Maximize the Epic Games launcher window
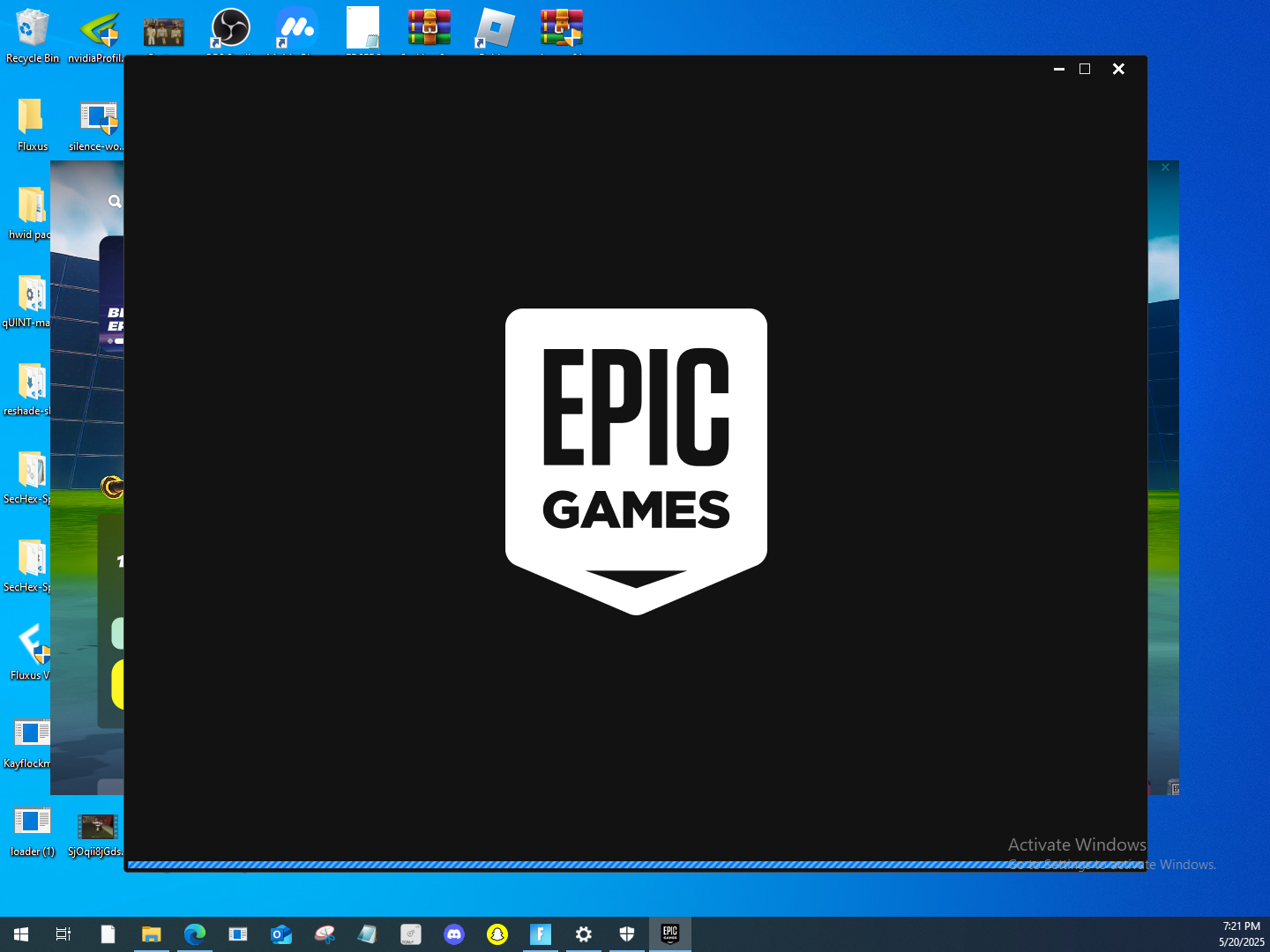 pyautogui.click(x=1085, y=69)
